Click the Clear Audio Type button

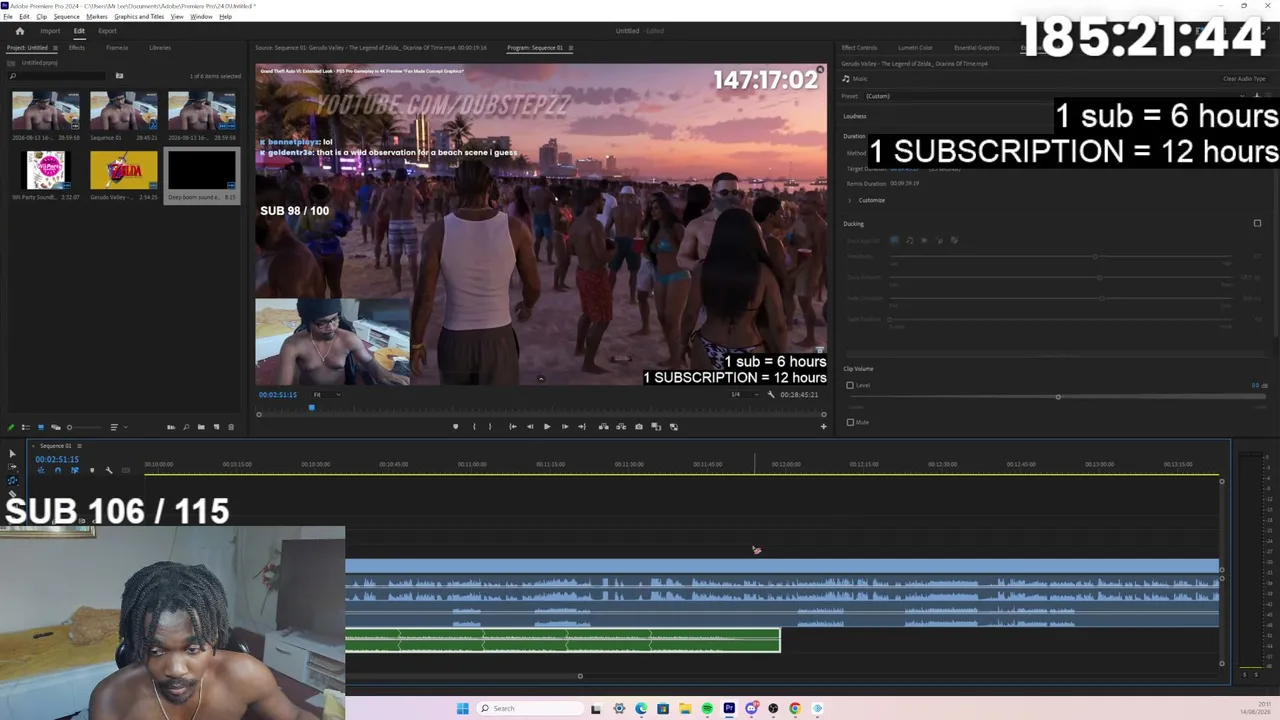1244,79
